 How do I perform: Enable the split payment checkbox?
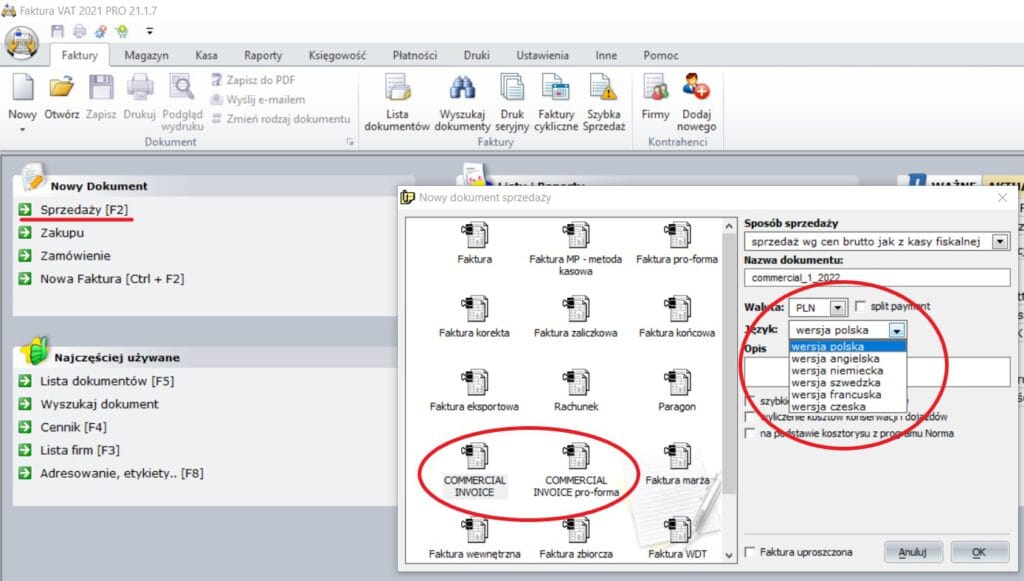tap(860, 306)
